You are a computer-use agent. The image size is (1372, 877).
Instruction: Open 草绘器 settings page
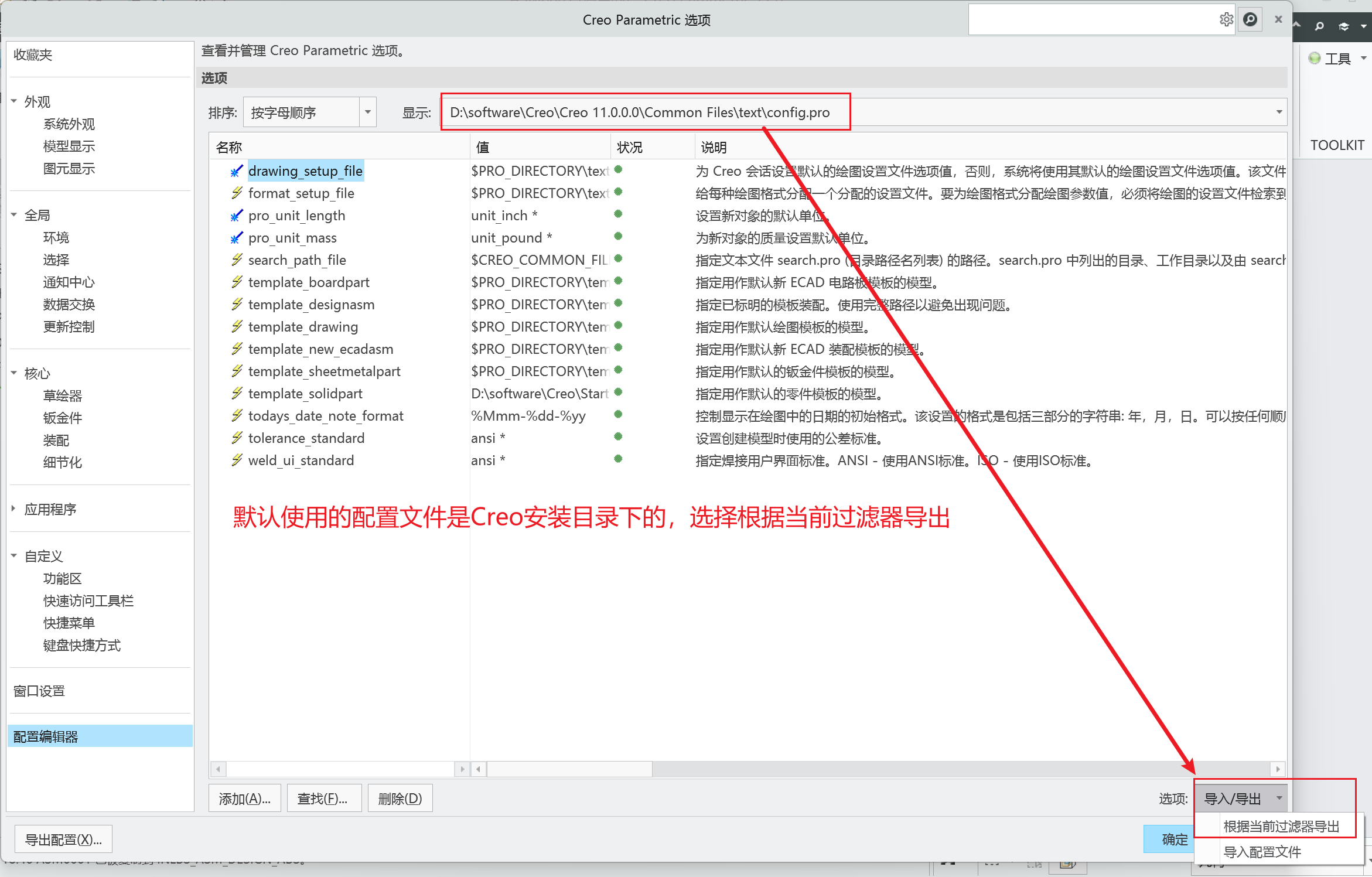click(x=63, y=395)
